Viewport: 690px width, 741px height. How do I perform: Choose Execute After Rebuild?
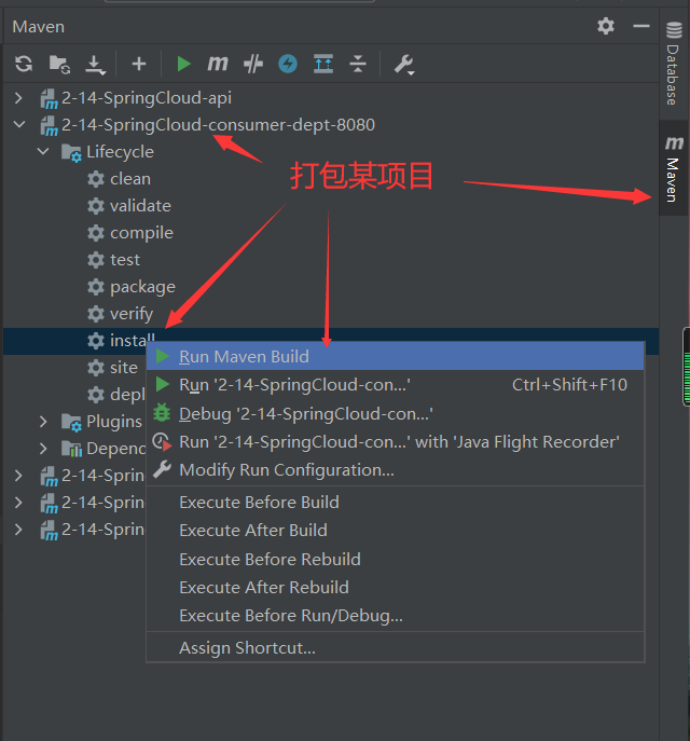[x=395, y=587]
